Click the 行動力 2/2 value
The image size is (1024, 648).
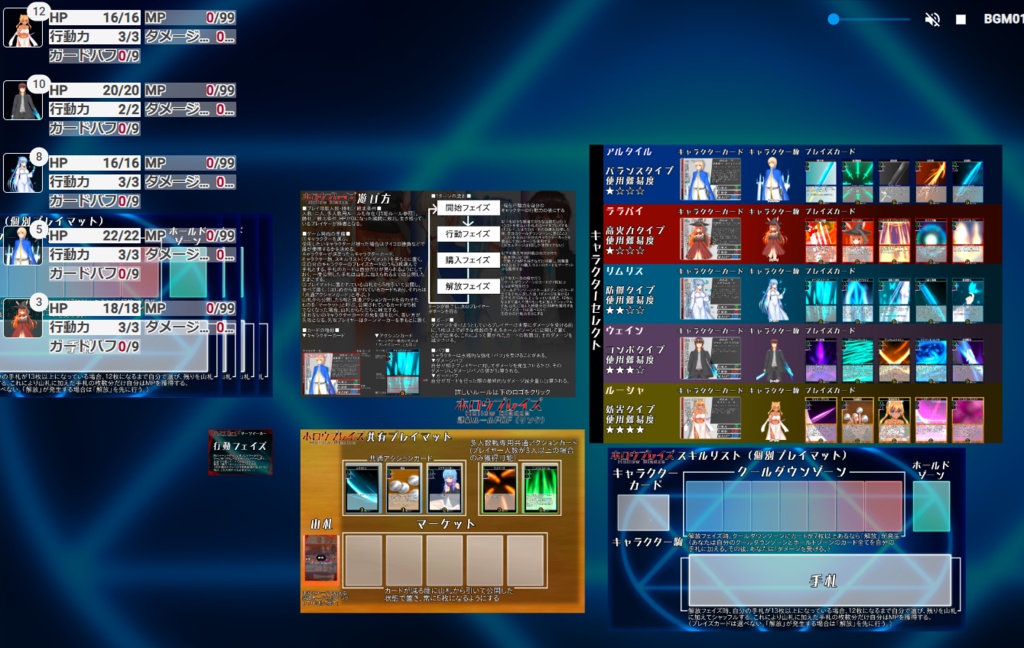pyautogui.click(x=95, y=109)
